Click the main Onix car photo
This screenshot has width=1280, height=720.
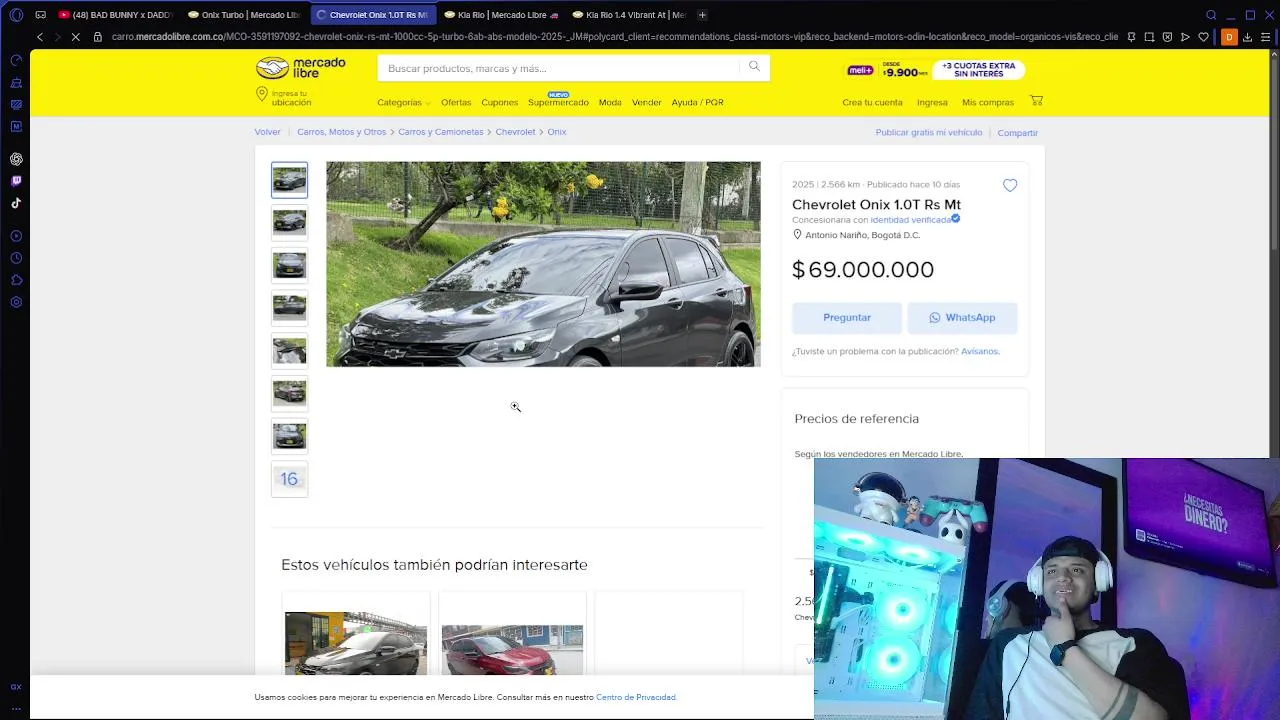tap(543, 264)
